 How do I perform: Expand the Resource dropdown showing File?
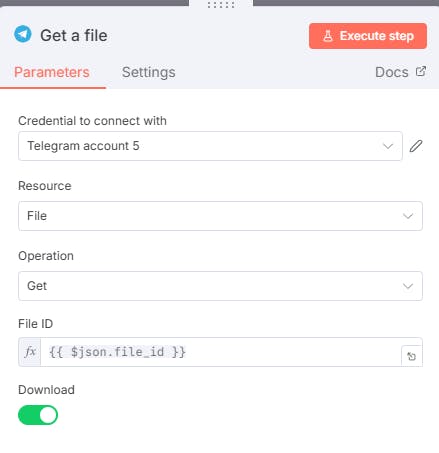(x=220, y=216)
